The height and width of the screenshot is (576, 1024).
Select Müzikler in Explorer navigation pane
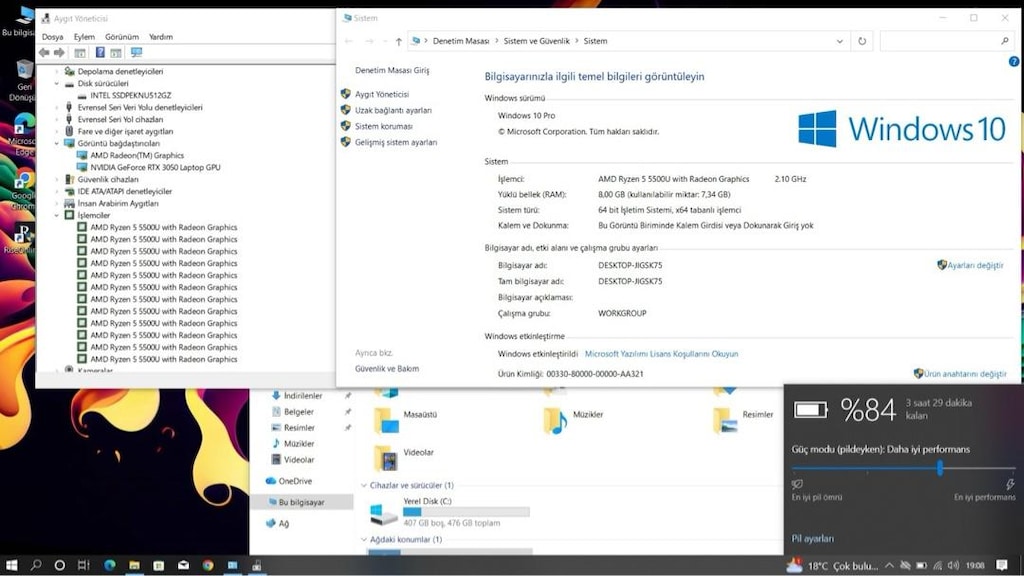coord(298,444)
